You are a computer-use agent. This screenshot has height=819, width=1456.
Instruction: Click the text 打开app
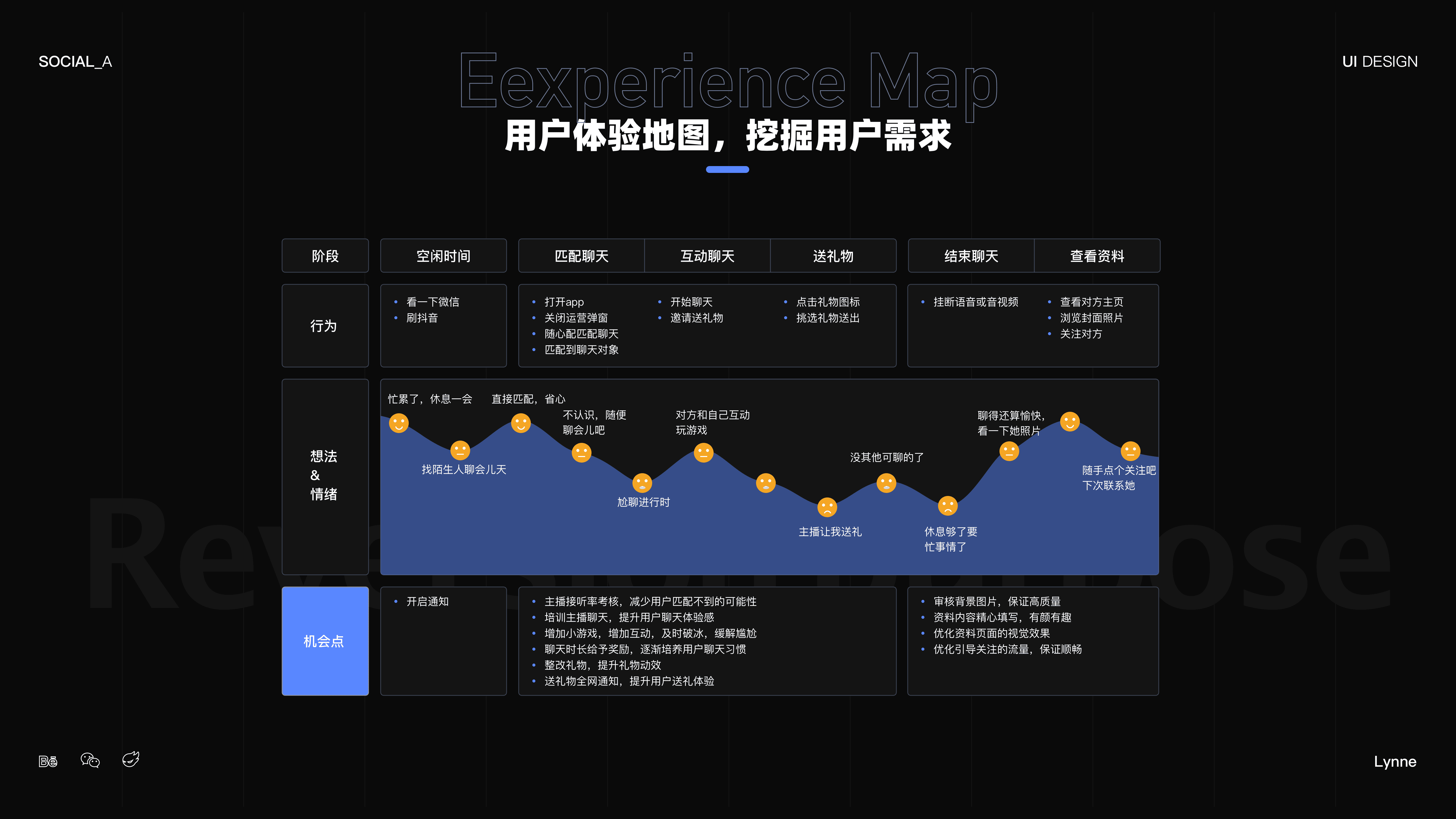click(x=564, y=302)
